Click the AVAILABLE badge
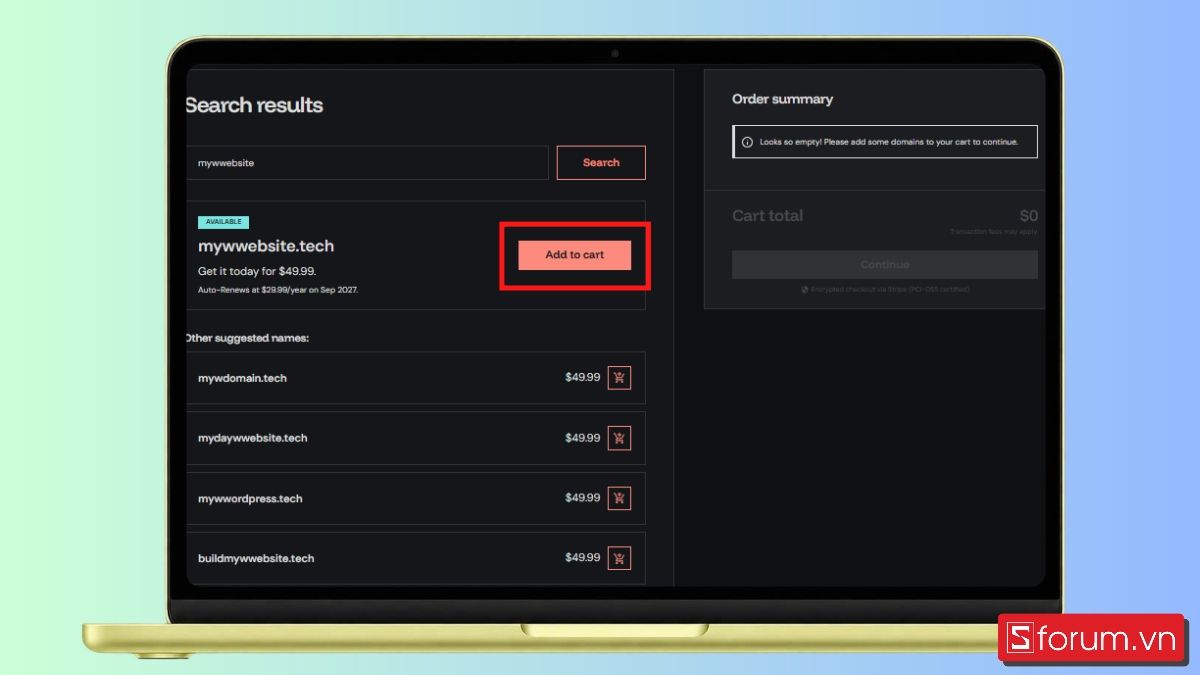This screenshot has width=1200, height=675. click(223, 222)
